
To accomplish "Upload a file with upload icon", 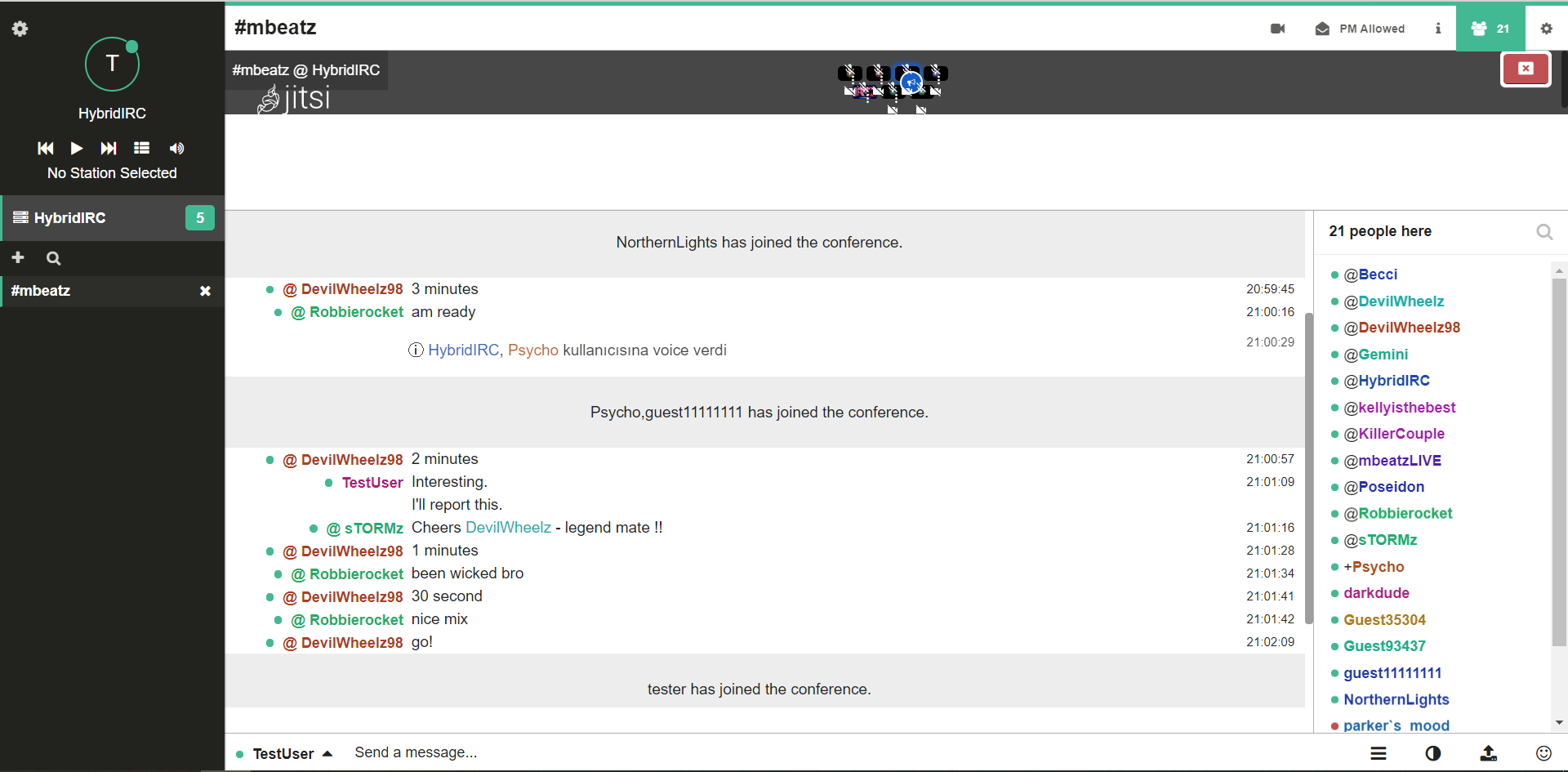I will coord(1489,753).
